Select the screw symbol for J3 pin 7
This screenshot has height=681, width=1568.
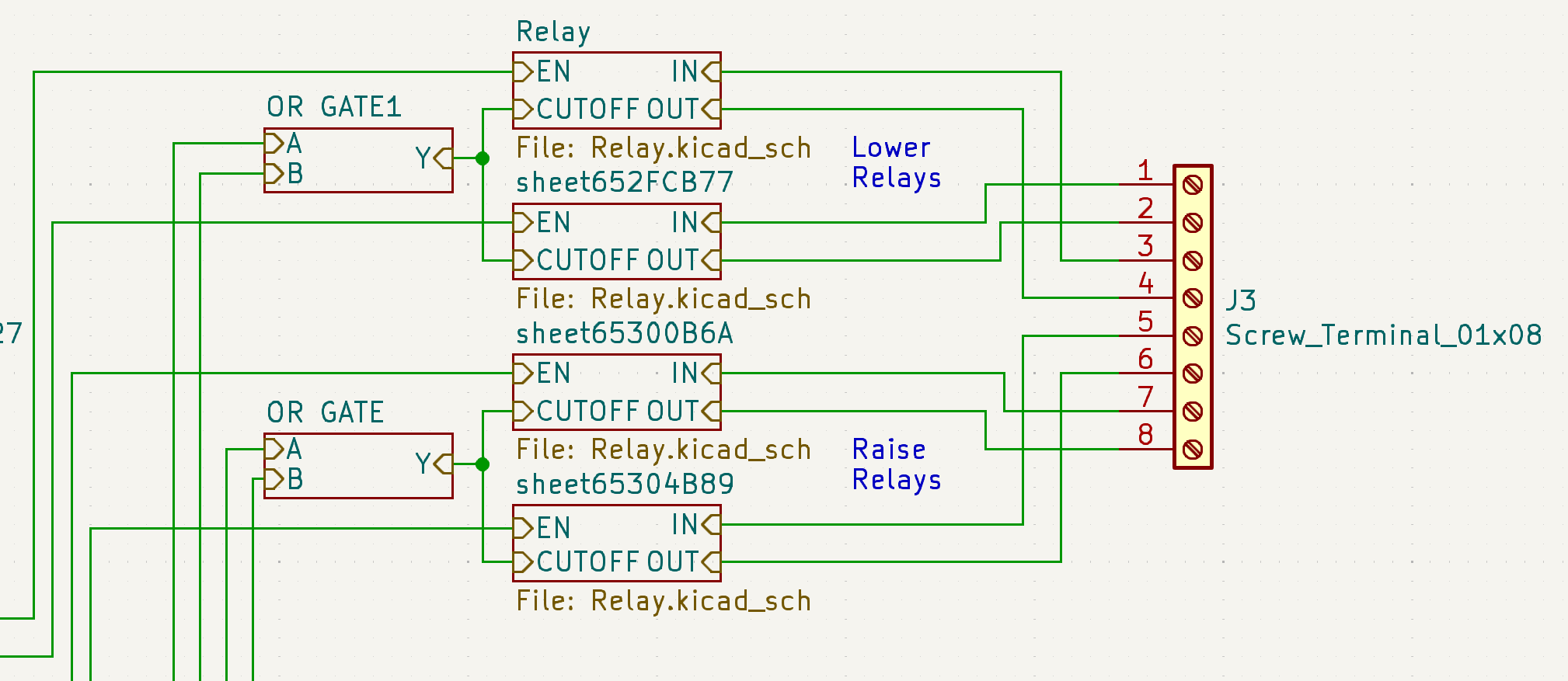coord(1193,412)
